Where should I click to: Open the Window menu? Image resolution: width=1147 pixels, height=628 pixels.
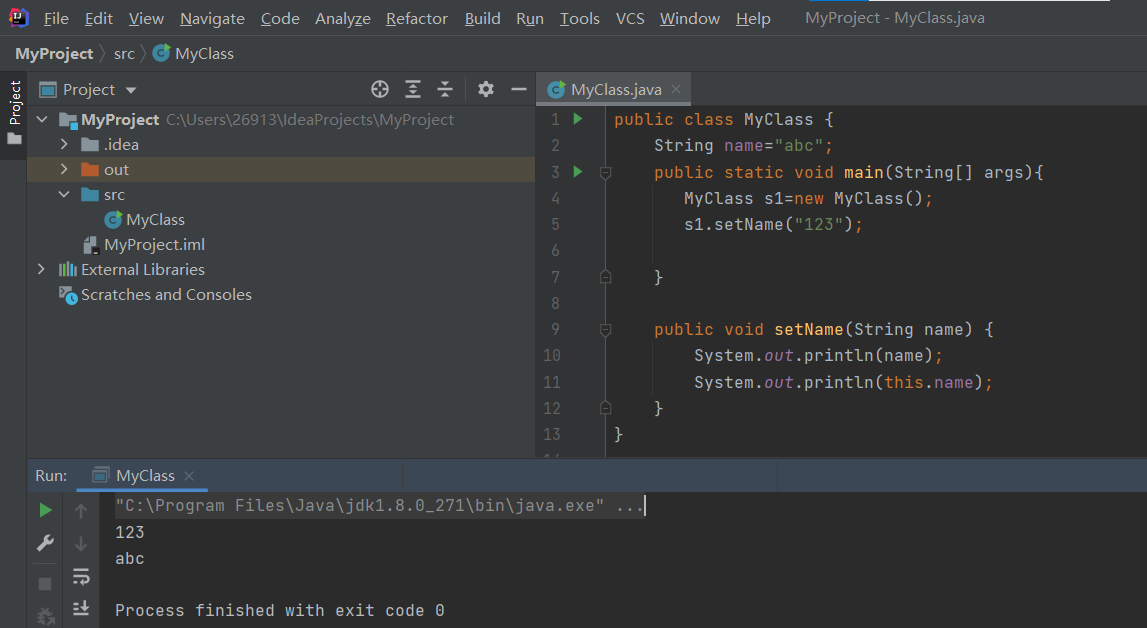690,19
